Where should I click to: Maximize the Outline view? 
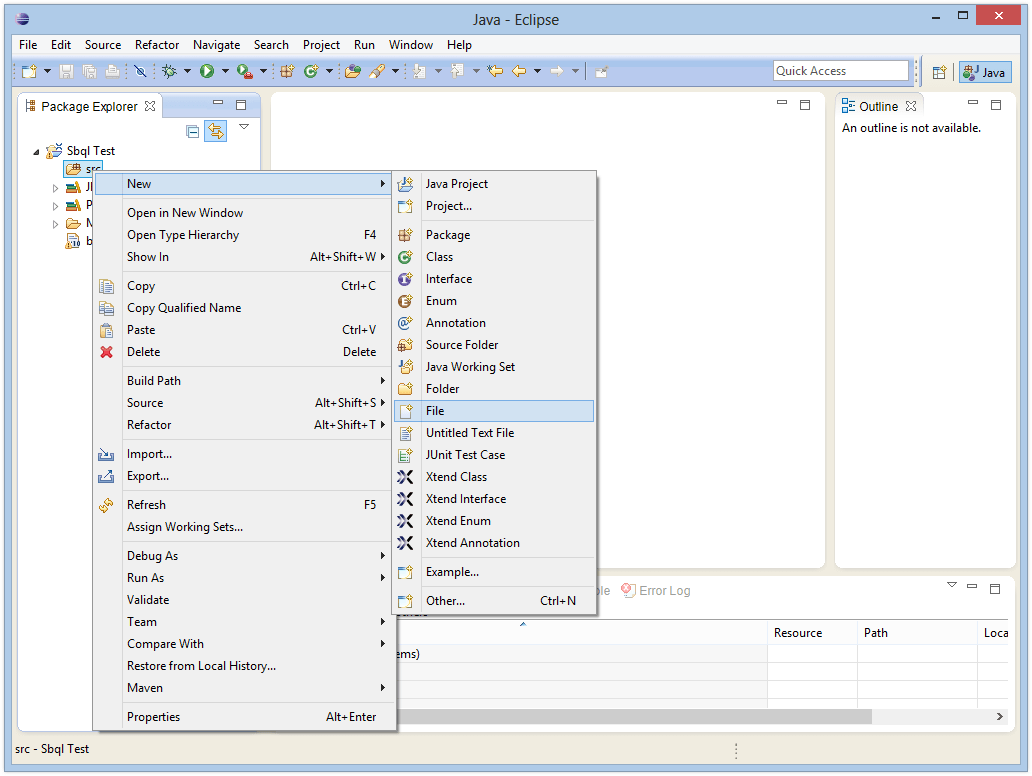click(x=996, y=105)
